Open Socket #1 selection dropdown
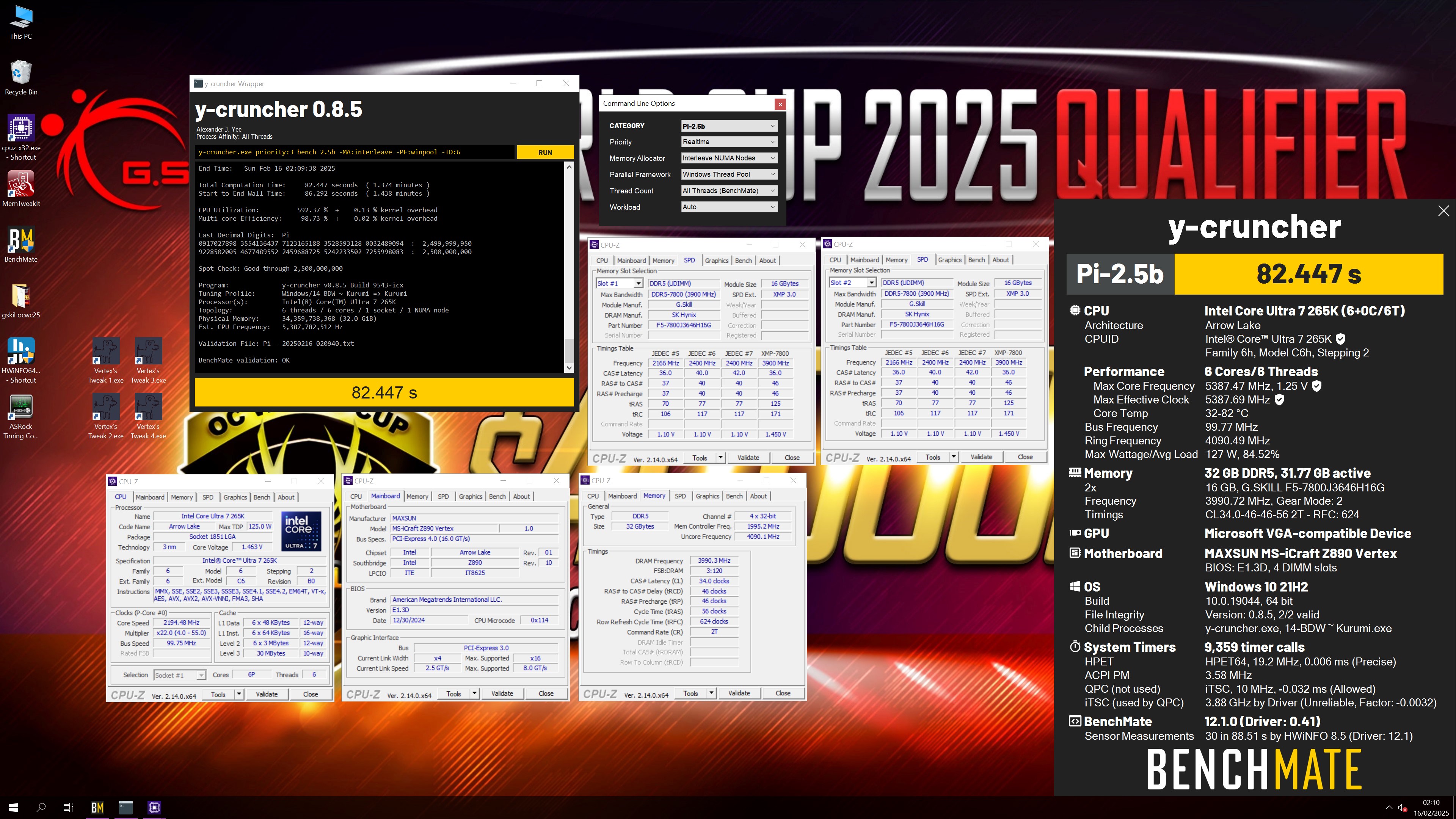Screen dimensions: 1456x819 coord(179,675)
